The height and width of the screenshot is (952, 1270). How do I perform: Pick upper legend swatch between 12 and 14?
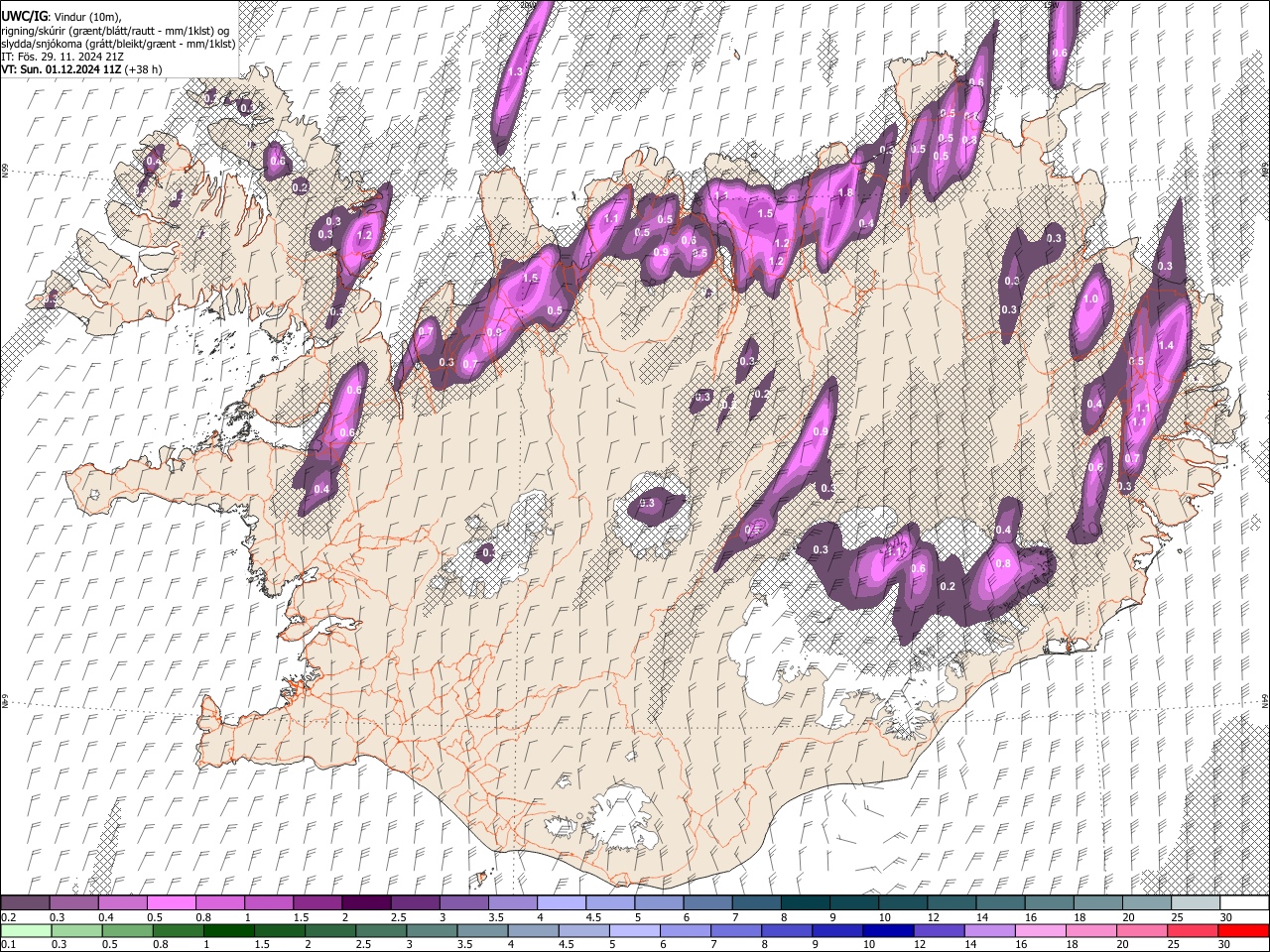(x=952, y=902)
